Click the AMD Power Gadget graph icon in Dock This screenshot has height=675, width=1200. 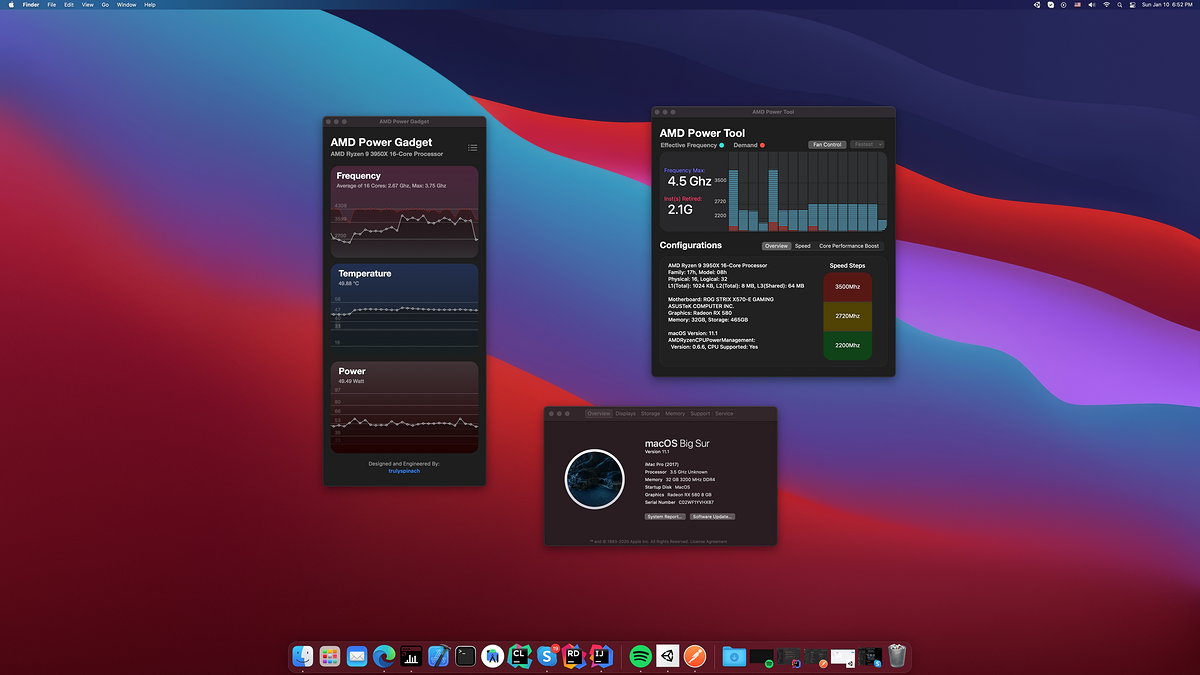tap(411, 656)
